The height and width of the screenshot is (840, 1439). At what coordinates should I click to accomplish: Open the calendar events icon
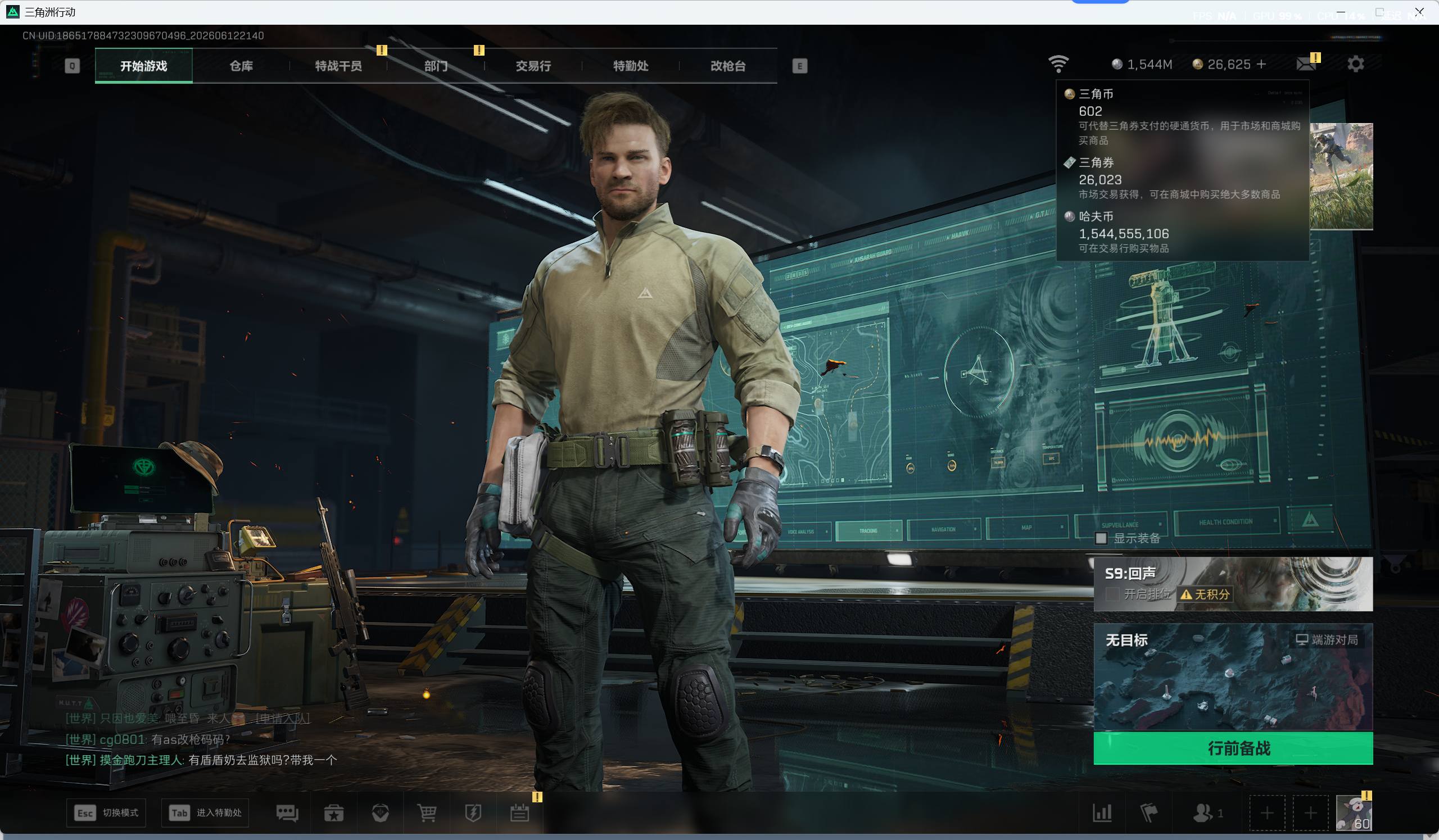519,812
